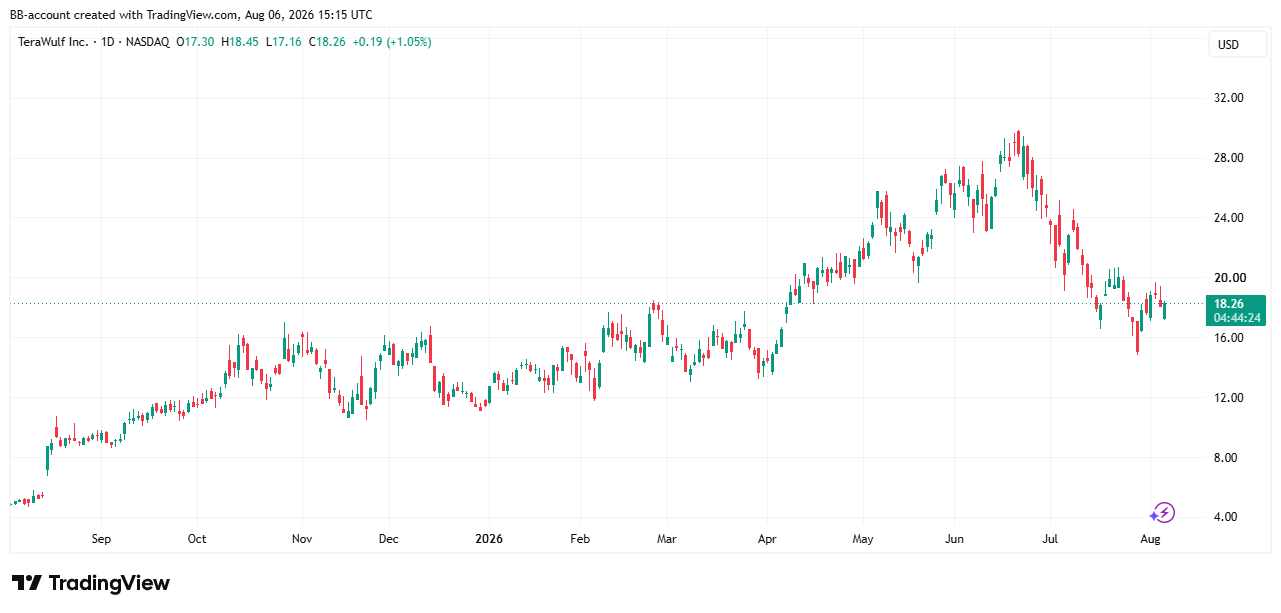Viewport: 1281px width, 613px height.
Task: Click the 2026 label on time axis
Action: 488,539
